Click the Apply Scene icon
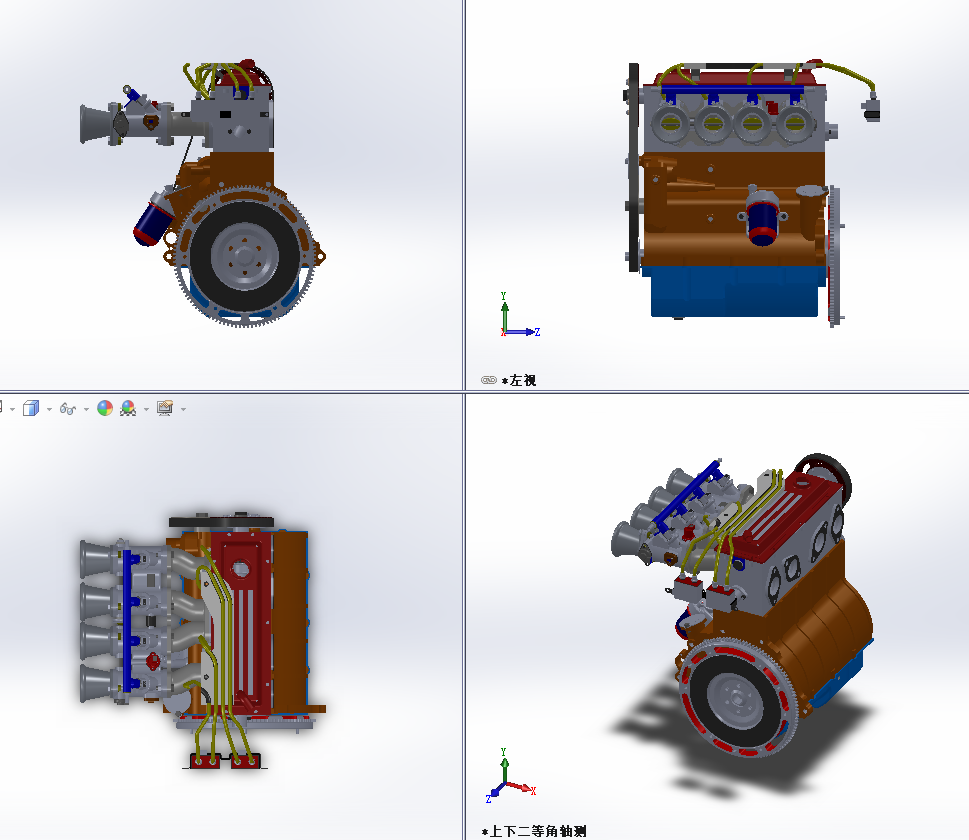 pyautogui.click(x=128, y=408)
